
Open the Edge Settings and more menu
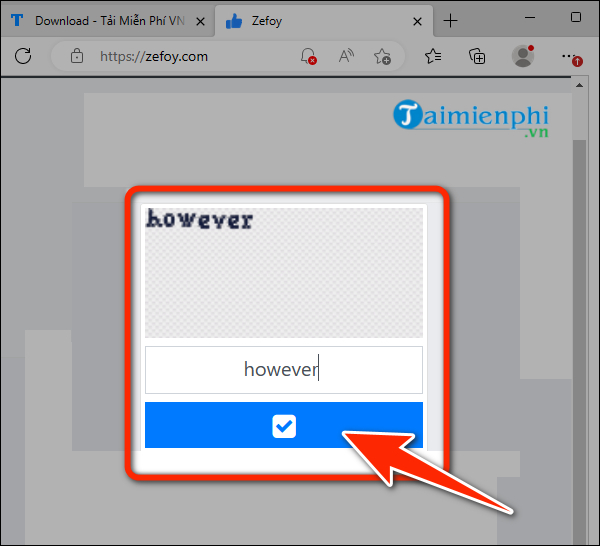[x=570, y=57]
